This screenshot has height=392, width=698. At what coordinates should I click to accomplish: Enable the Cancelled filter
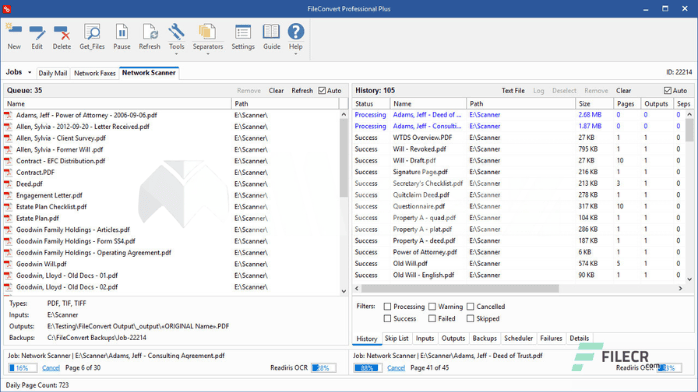click(x=470, y=307)
